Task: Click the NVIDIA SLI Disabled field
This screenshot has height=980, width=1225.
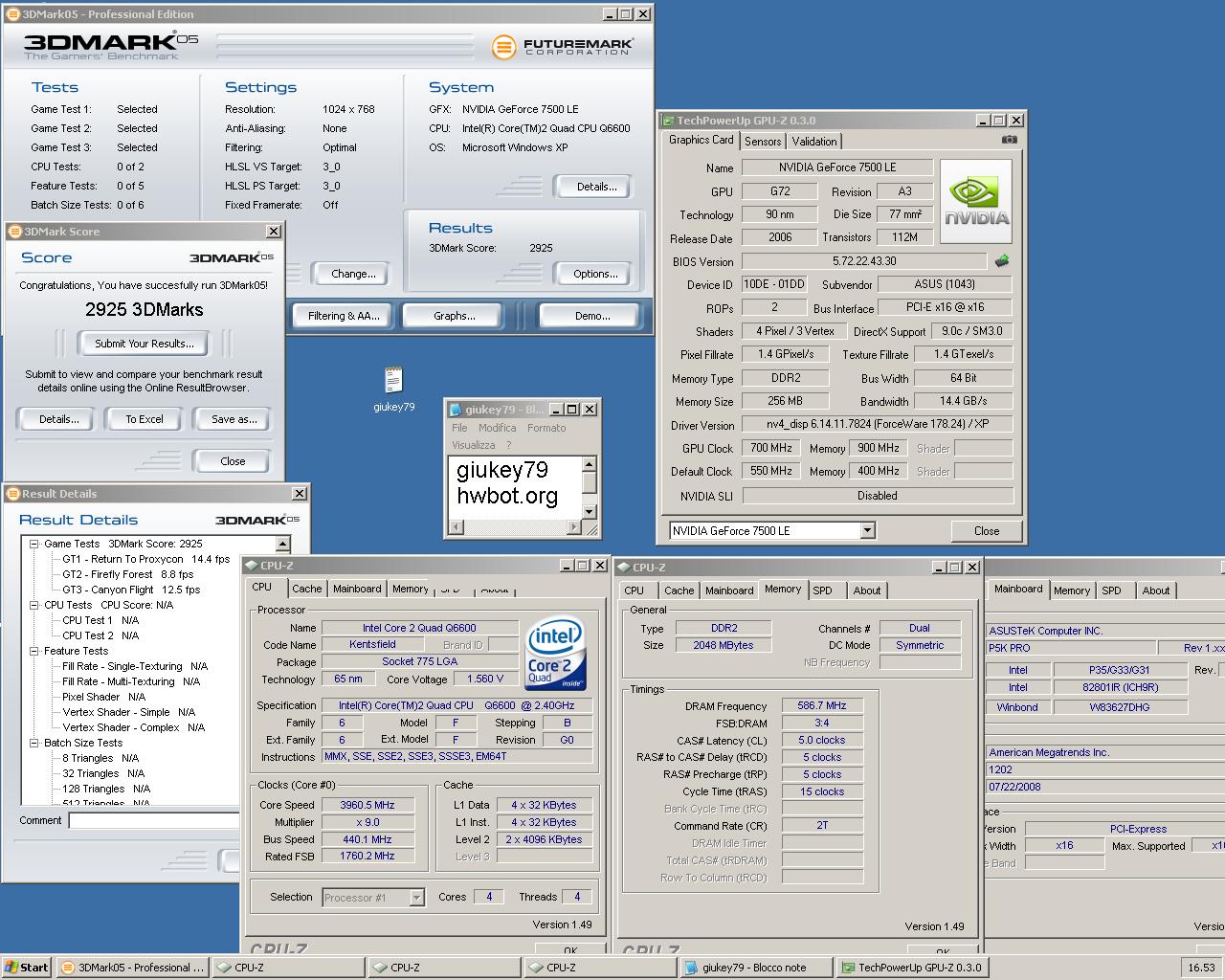Action: pyautogui.click(x=878, y=496)
